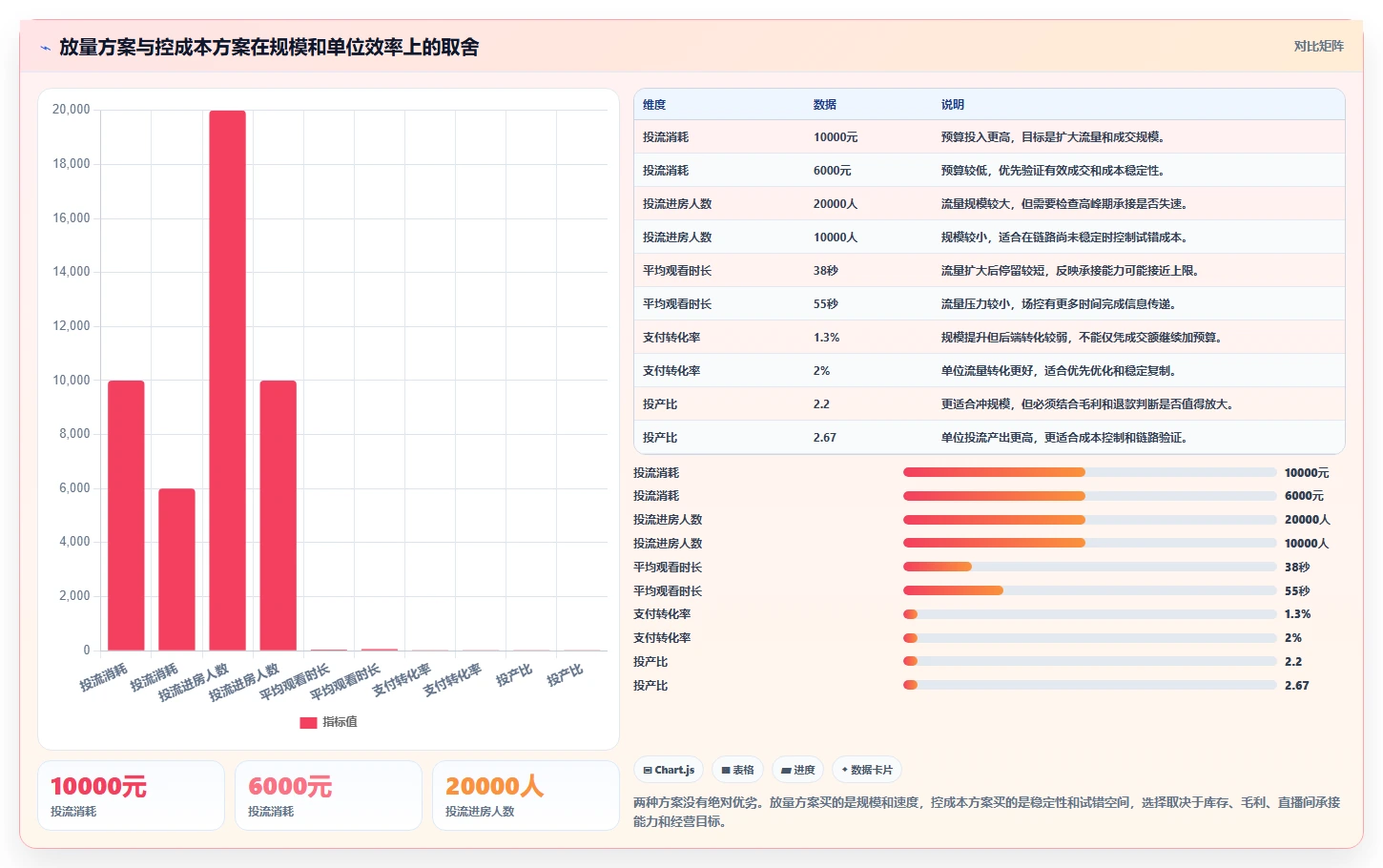The image size is (1383, 868).
Task: Open the 6000元 投流消耗 summary card
Action: pyautogui.click(x=328, y=796)
